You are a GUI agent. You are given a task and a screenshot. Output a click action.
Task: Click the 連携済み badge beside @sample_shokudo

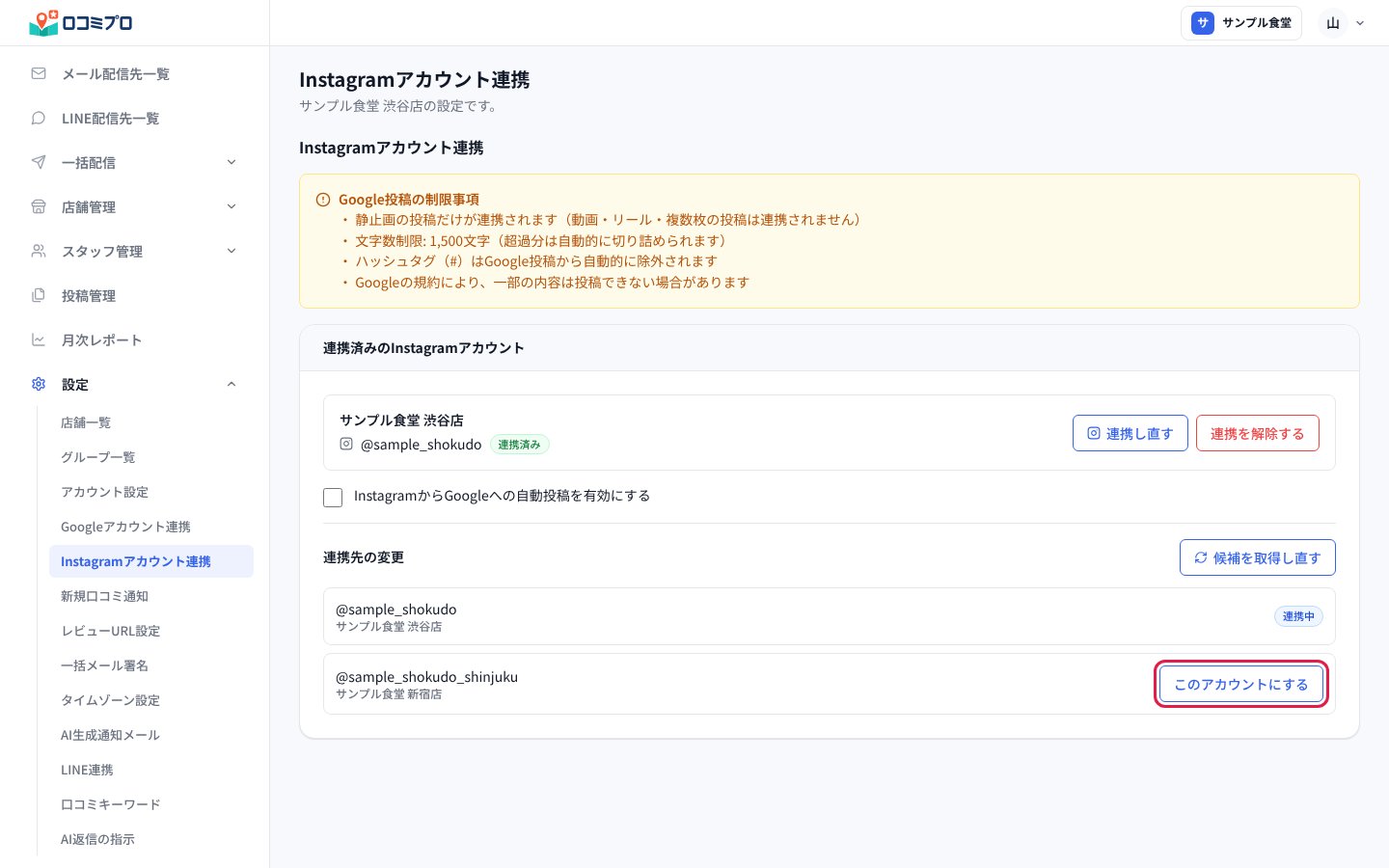(520, 445)
